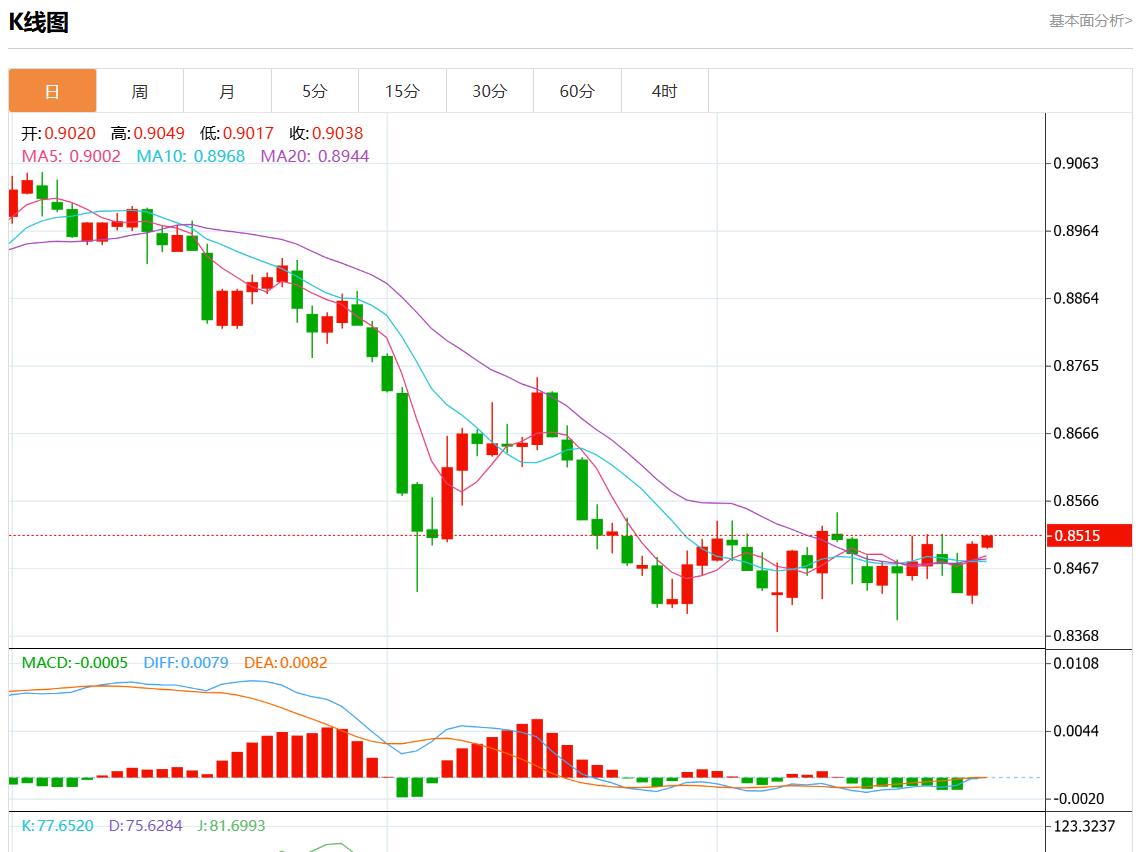
Task: Open the 60分 timeframe tab
Action: click(577, 91)
